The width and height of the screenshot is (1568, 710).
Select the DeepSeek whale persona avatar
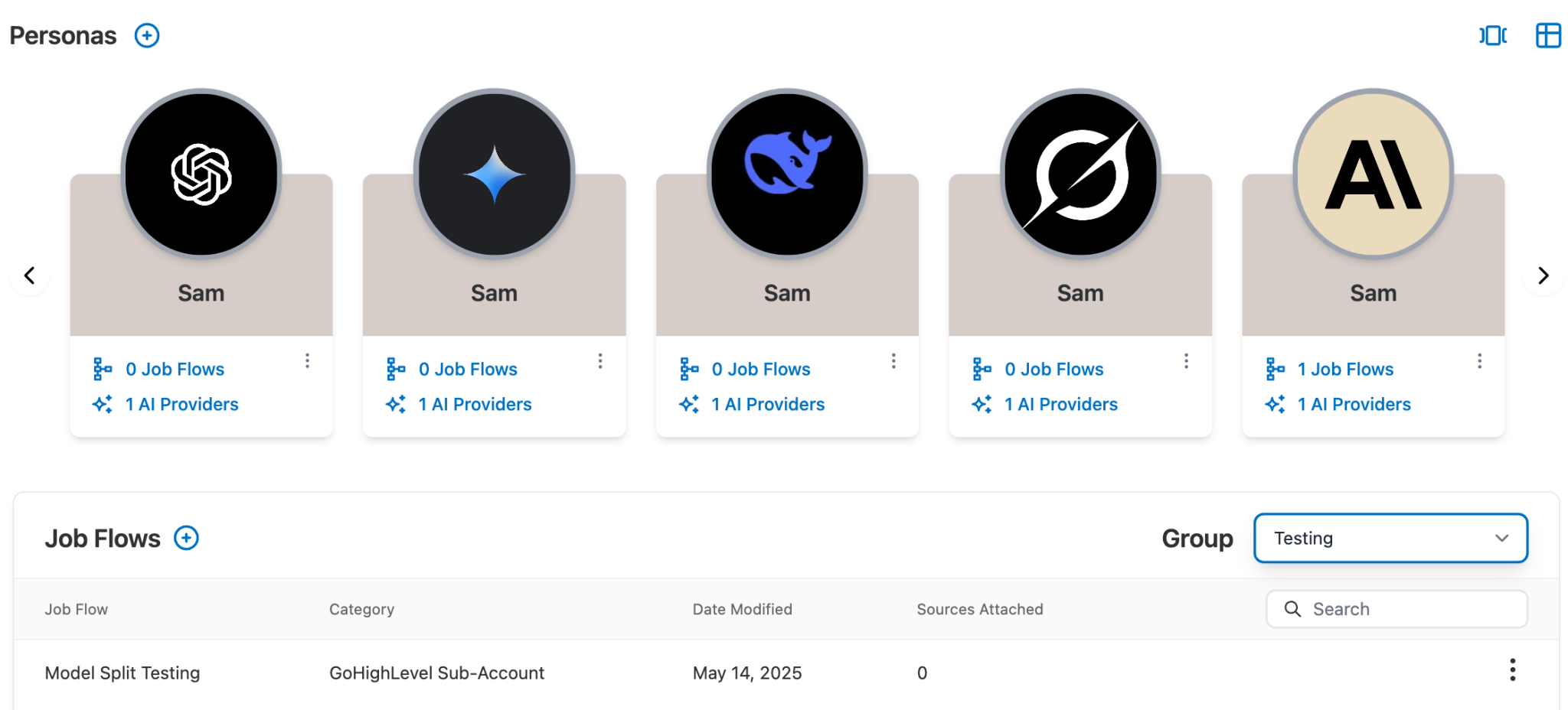click(787, 174)
